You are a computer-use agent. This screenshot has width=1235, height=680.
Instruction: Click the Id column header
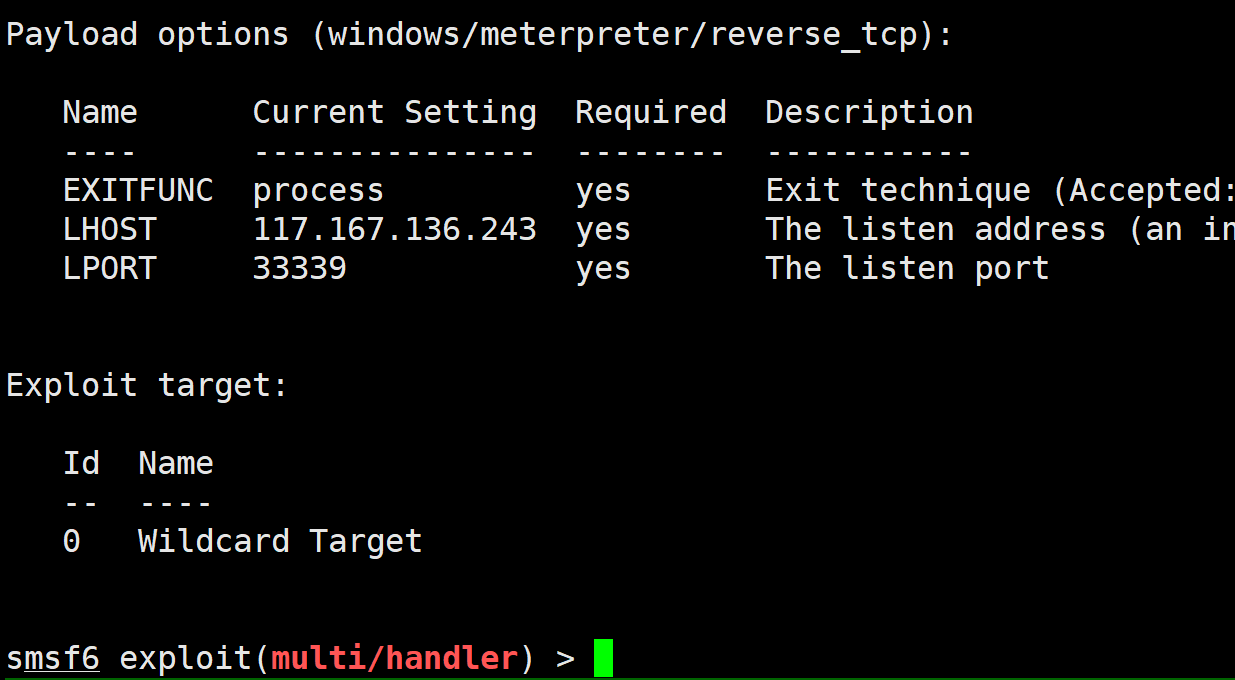tap(81, 463)
